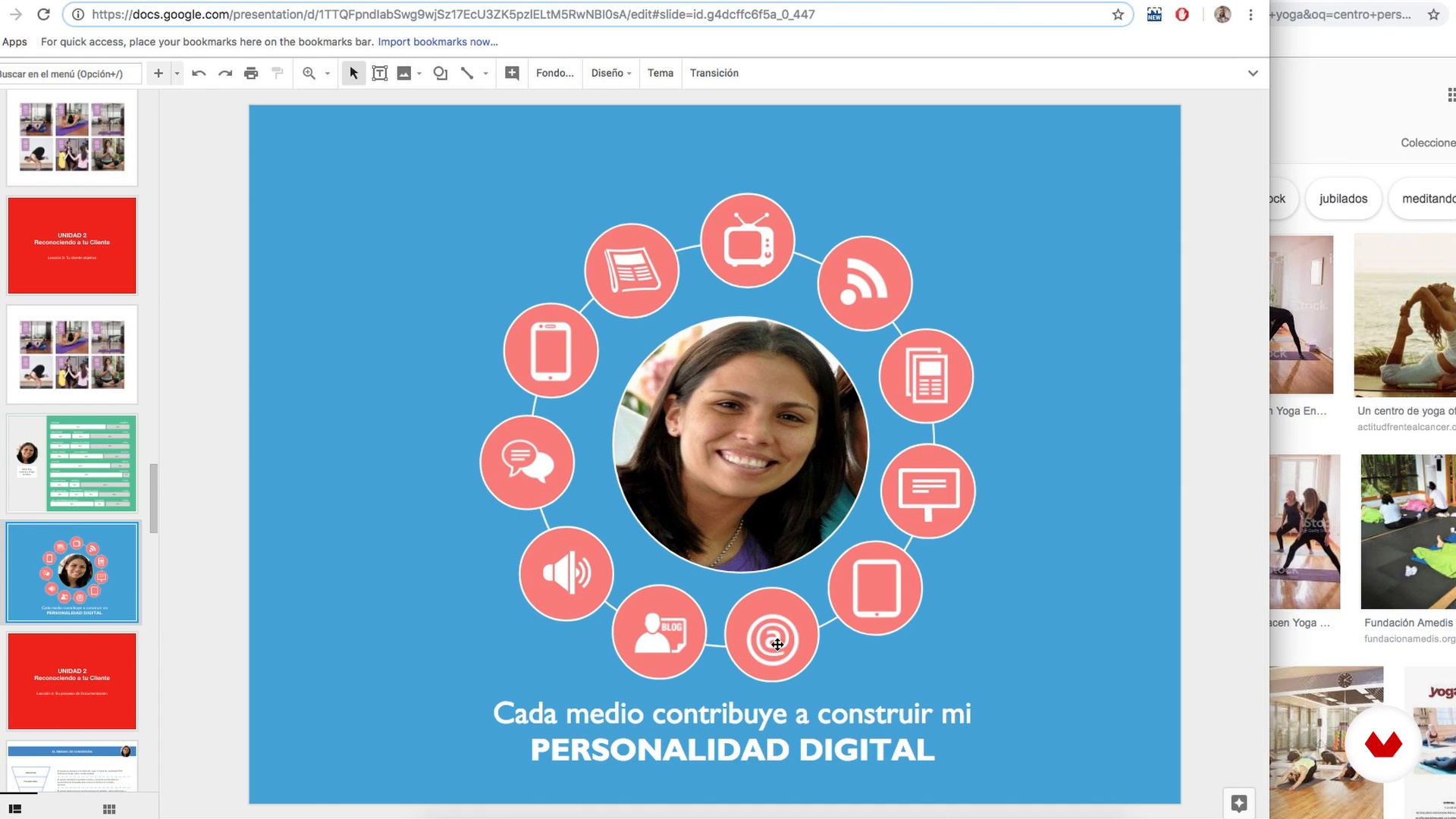Open the Transición panel
Screen dimensions: 1456x819
(x=714, y=73)
